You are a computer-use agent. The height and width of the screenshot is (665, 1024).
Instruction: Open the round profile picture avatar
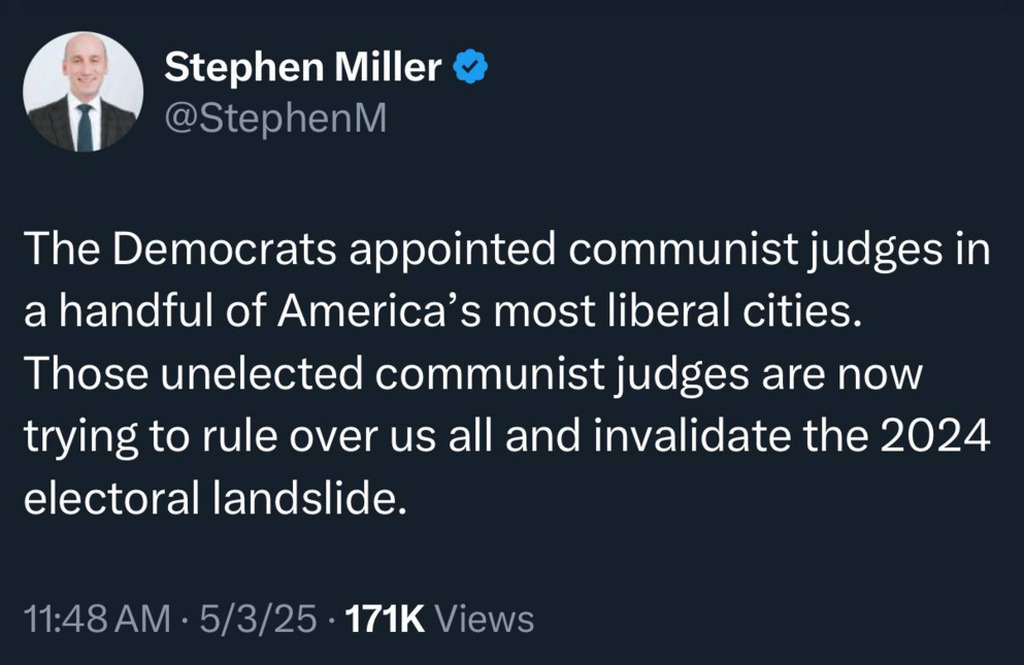pos(83,92)
